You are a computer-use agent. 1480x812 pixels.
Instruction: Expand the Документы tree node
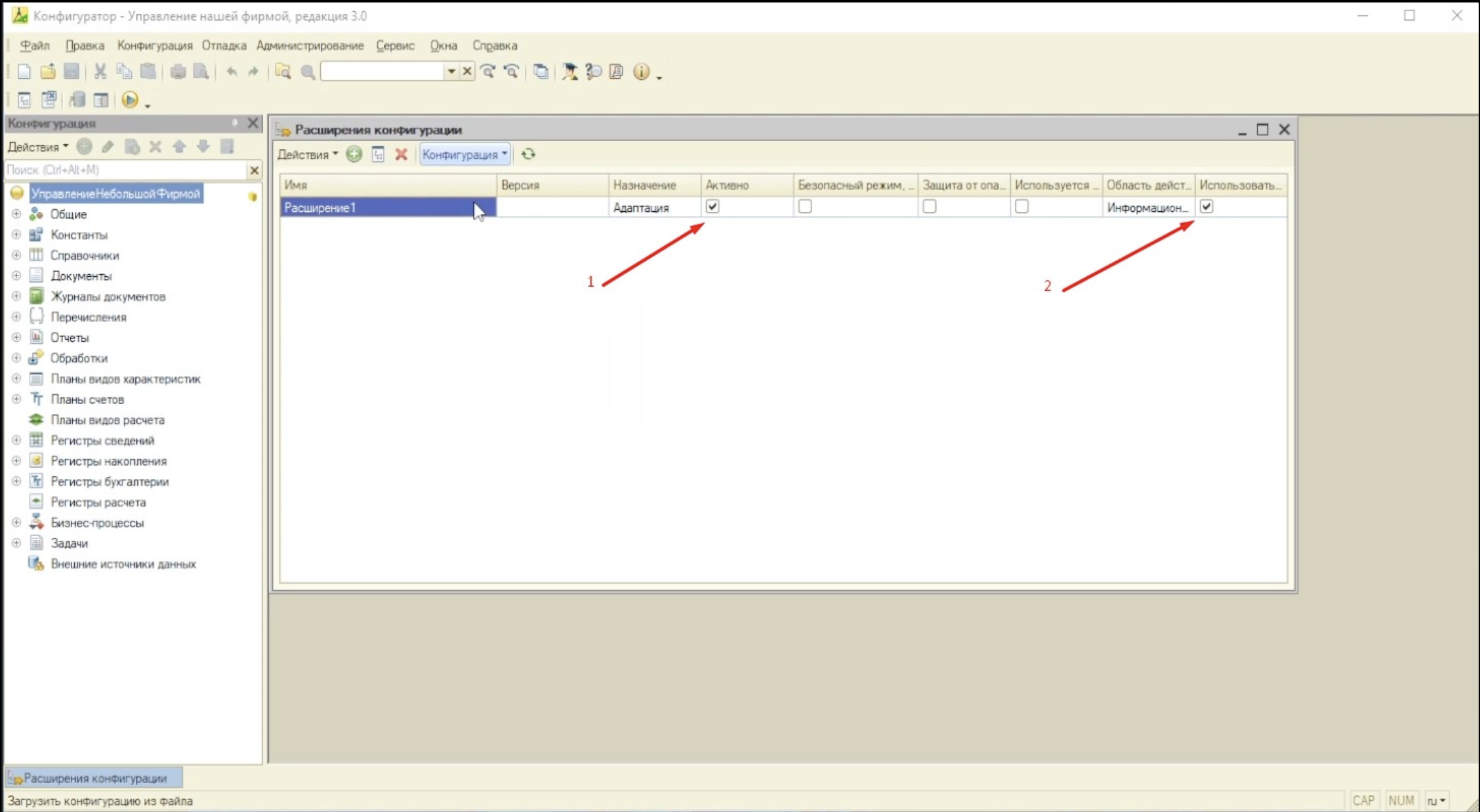coord(16,275)
